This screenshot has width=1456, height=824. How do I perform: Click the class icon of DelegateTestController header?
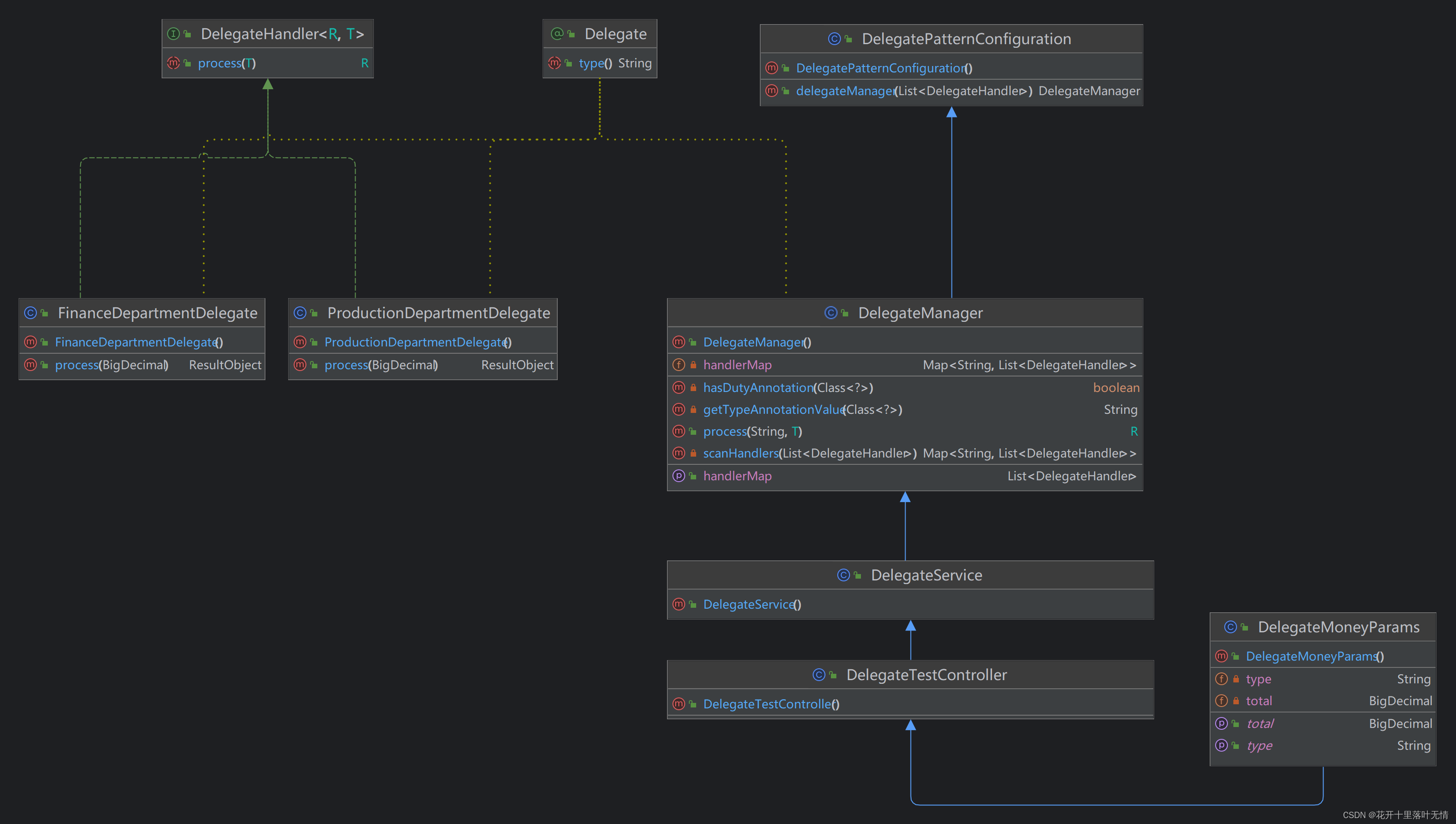[819, 675]
